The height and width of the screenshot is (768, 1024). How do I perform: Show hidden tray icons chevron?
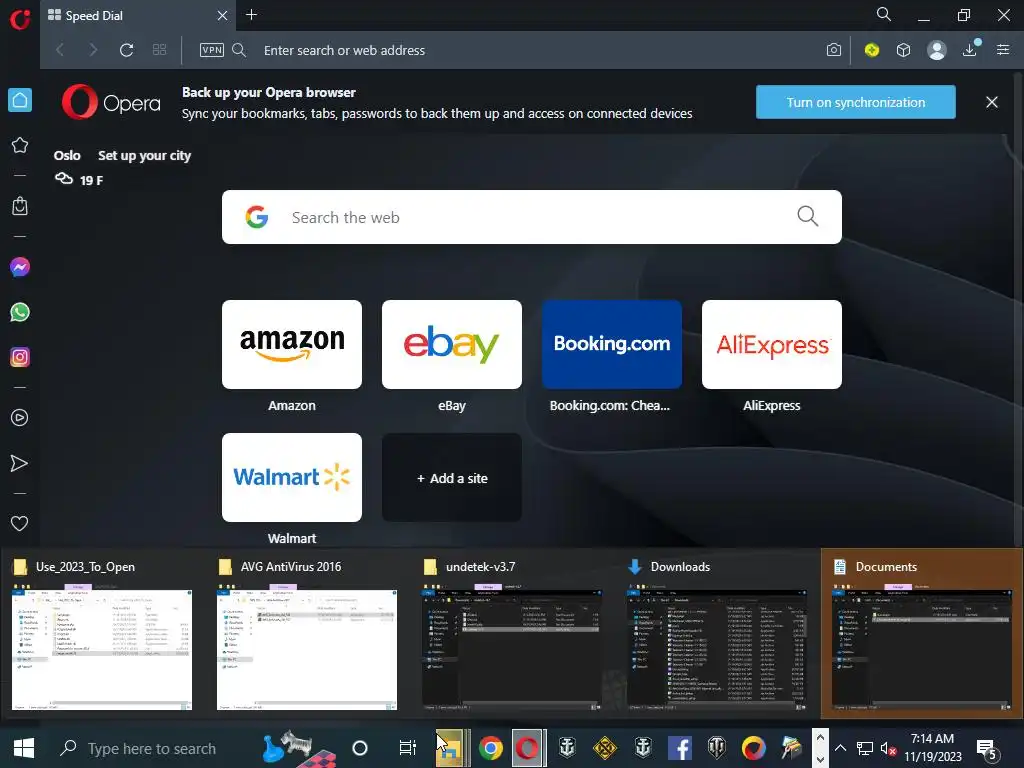click(840, 748)
